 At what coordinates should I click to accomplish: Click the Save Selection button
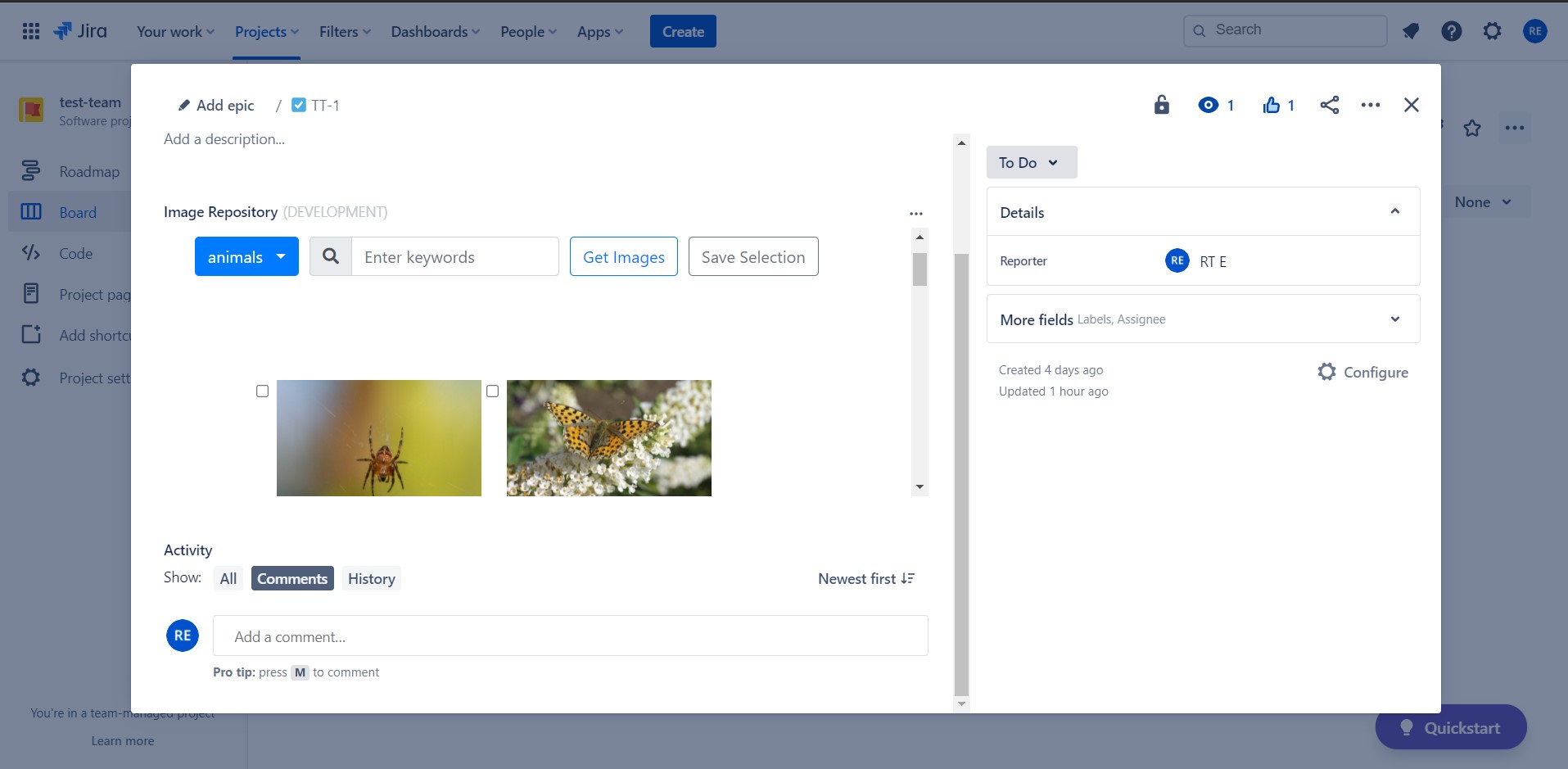[753, 256]
